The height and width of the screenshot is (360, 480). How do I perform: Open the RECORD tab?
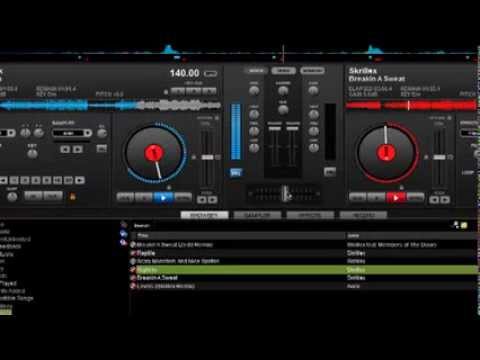click(x=363, y=215)
